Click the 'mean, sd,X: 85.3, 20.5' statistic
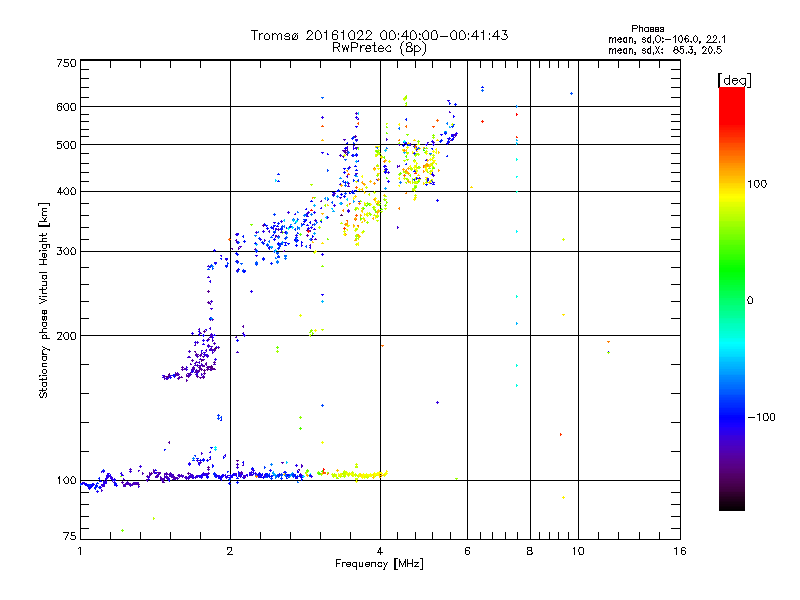The height and width of the screenshot is (600, 800). pos(665,51)
